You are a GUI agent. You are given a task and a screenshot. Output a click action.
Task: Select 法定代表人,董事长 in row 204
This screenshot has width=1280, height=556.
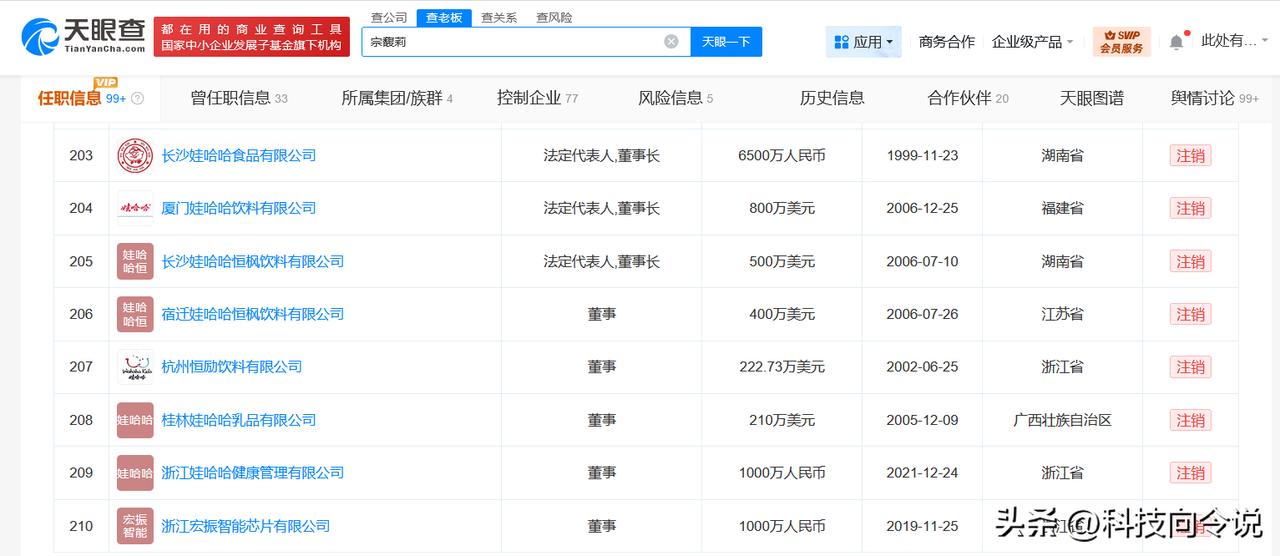point(602,208)
